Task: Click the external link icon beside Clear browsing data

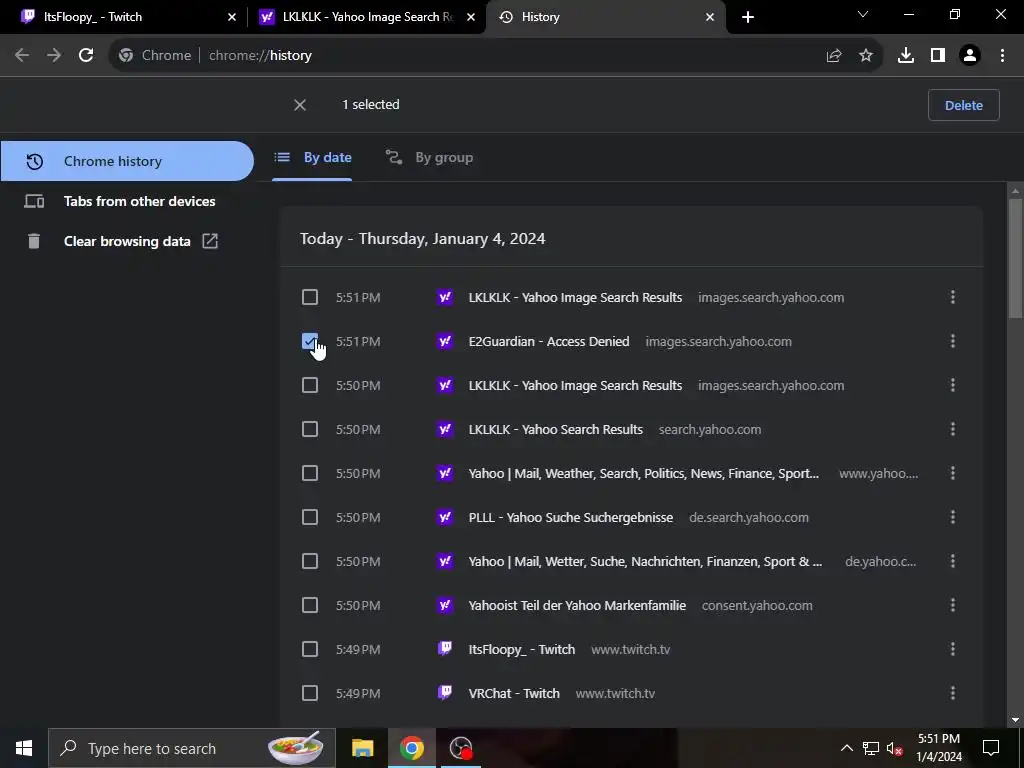Action: point(210,241)
